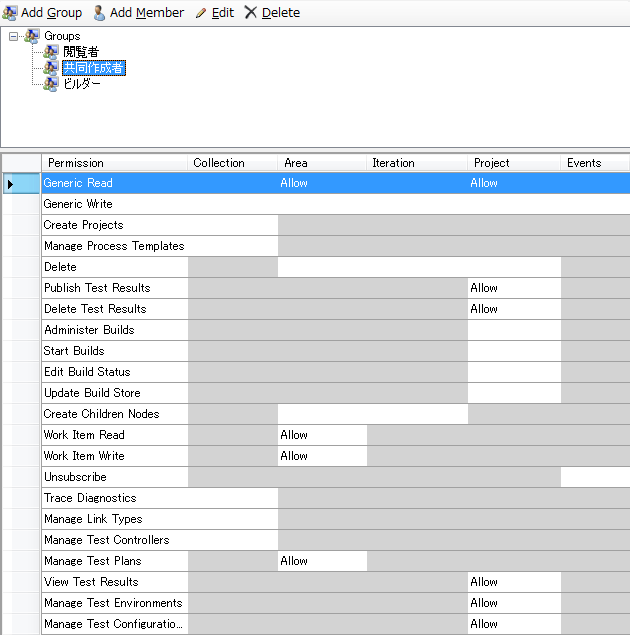Click the Edit pencil icon

tap(201, 13)
